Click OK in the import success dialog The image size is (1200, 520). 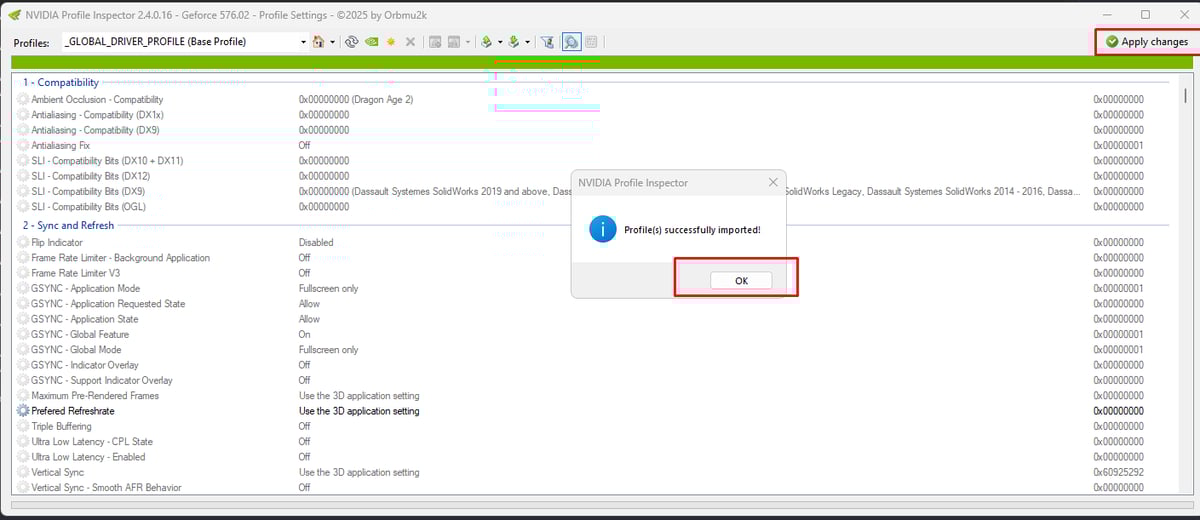point(741,281)
